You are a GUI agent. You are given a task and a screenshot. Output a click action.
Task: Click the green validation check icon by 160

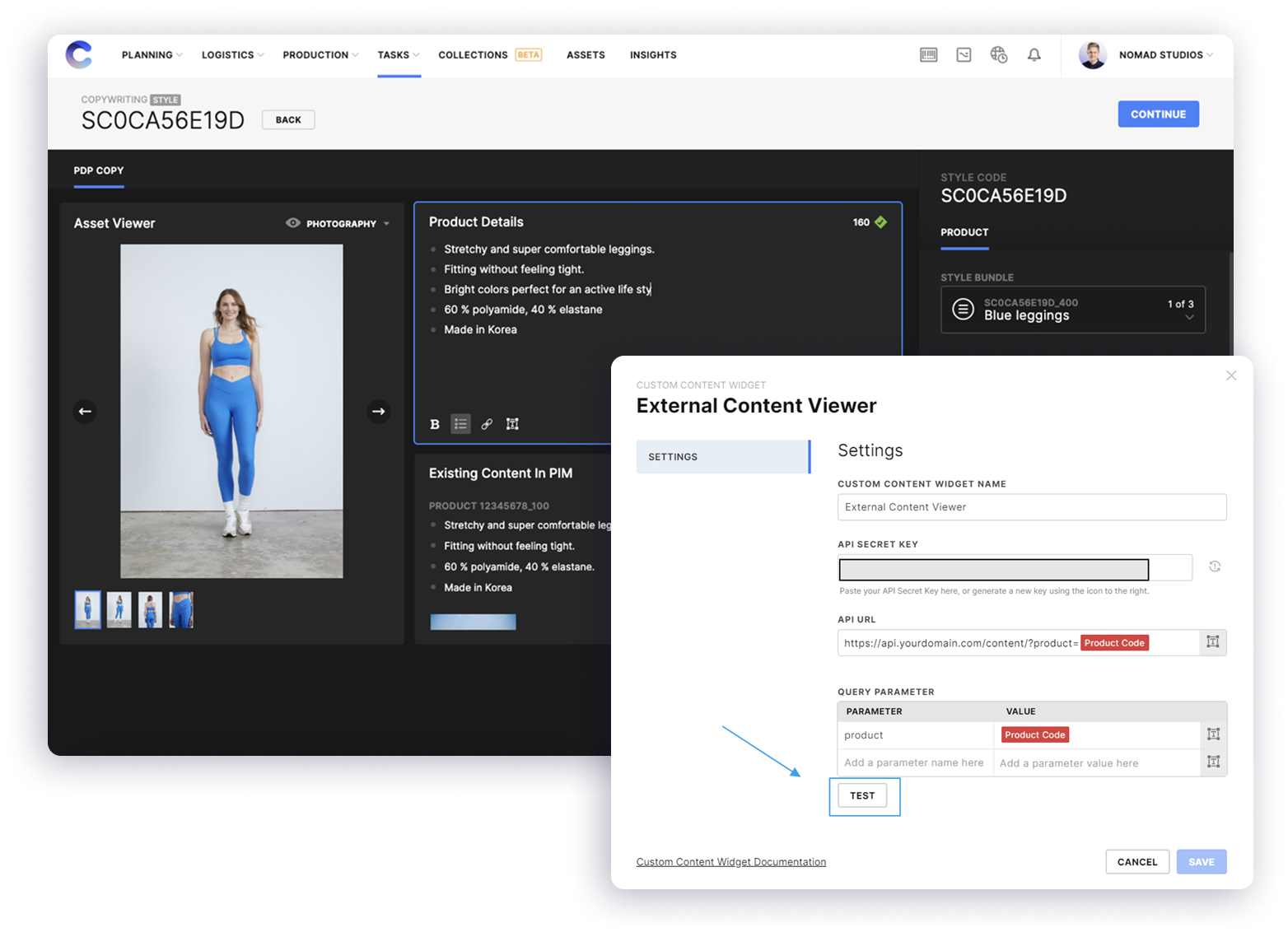coord(881,222)
